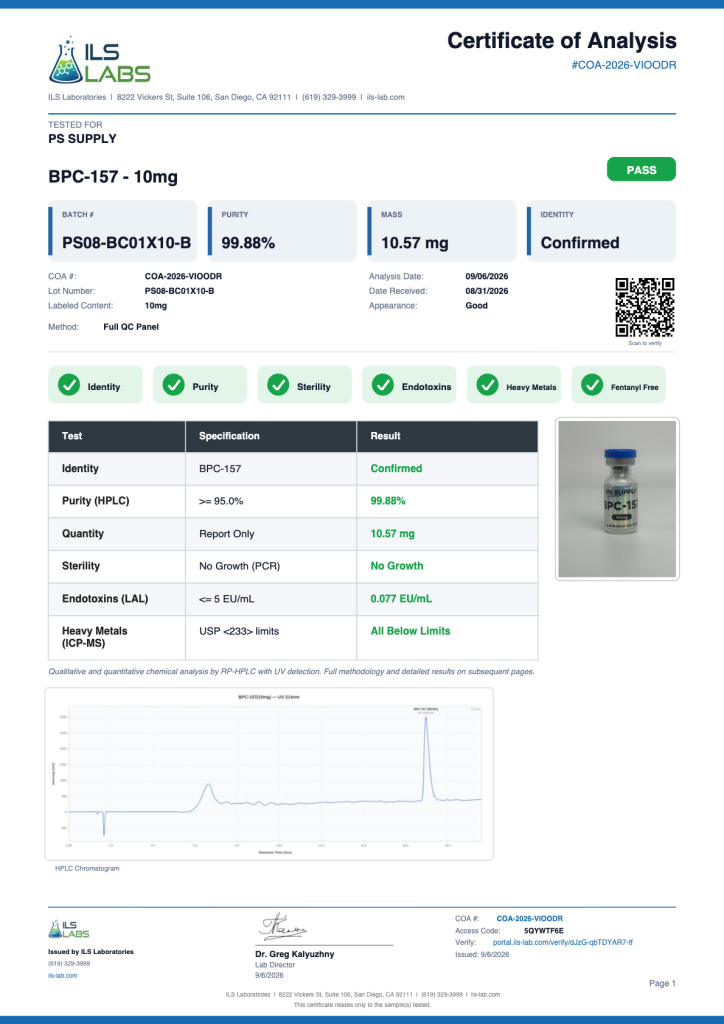This screenshot has width=724, height=1024.
Task: Click the BPC-157 - 10mg product heading
Action: tap(113, 176)
